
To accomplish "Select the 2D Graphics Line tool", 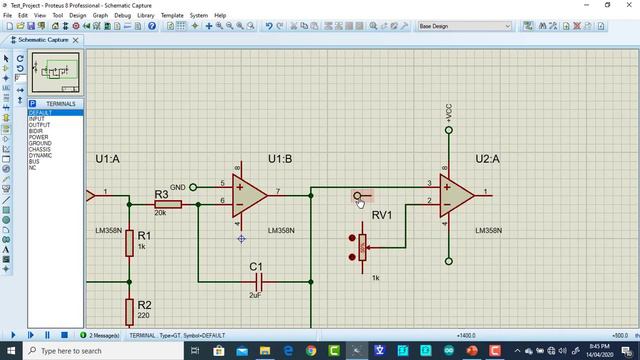I will click(x=6, y=200).
